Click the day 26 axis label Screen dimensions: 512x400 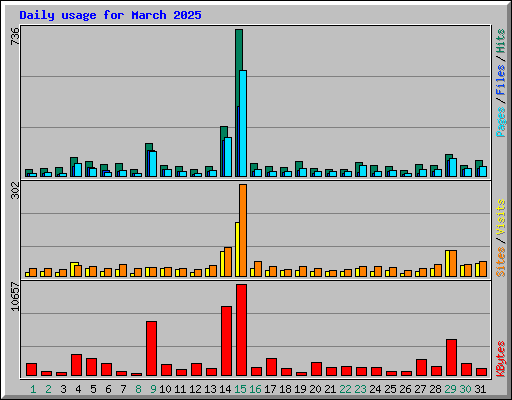405,389
